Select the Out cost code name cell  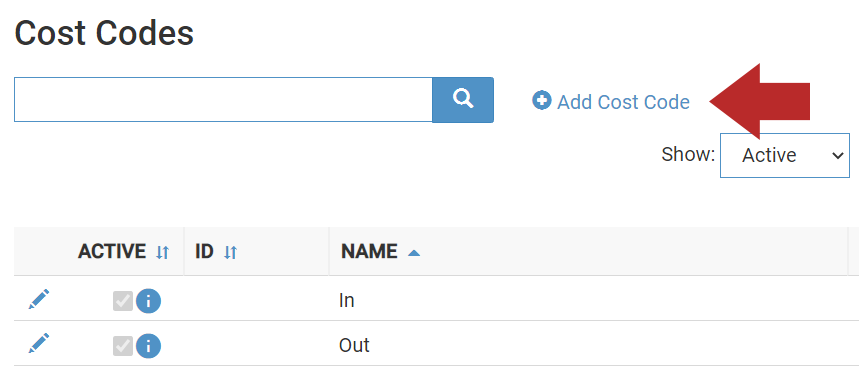(588, 345)
